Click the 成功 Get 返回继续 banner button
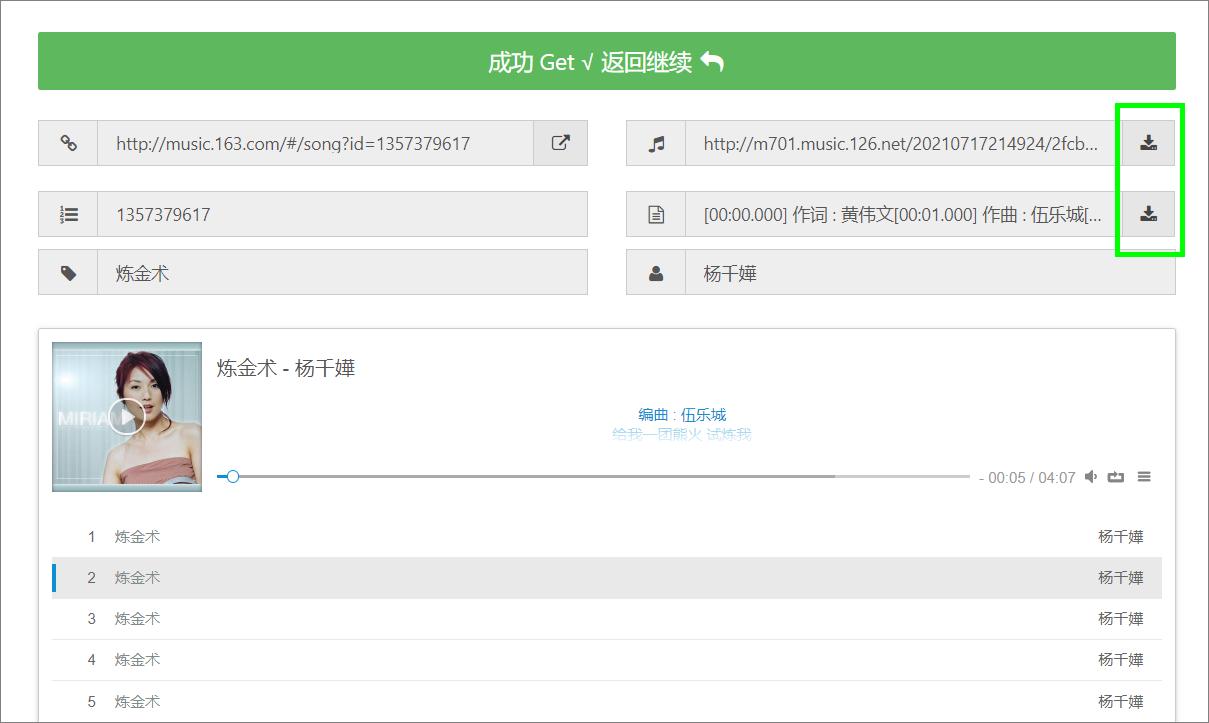 click(x=604, y=61)
